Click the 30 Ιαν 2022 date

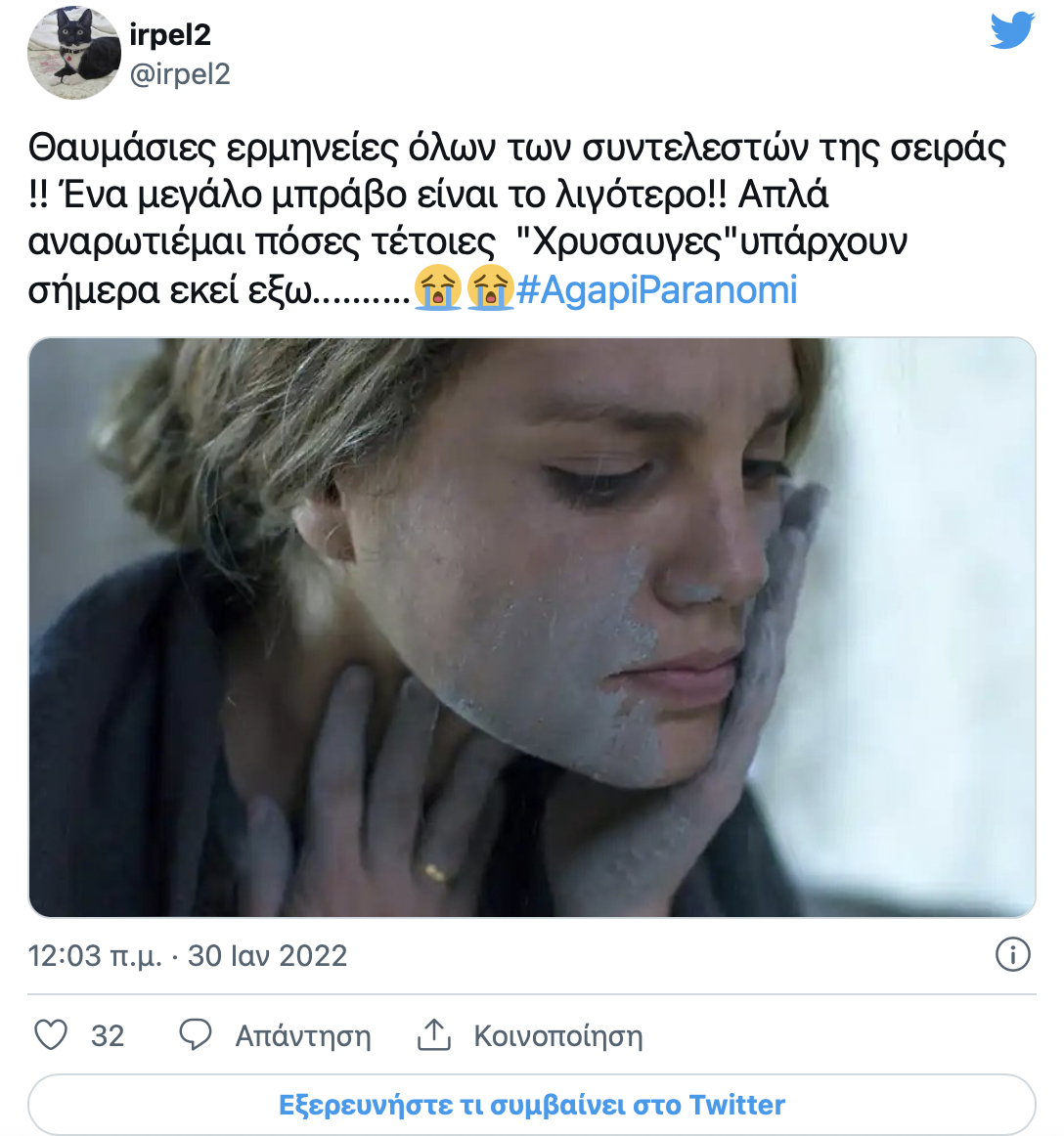pos(267,956)
